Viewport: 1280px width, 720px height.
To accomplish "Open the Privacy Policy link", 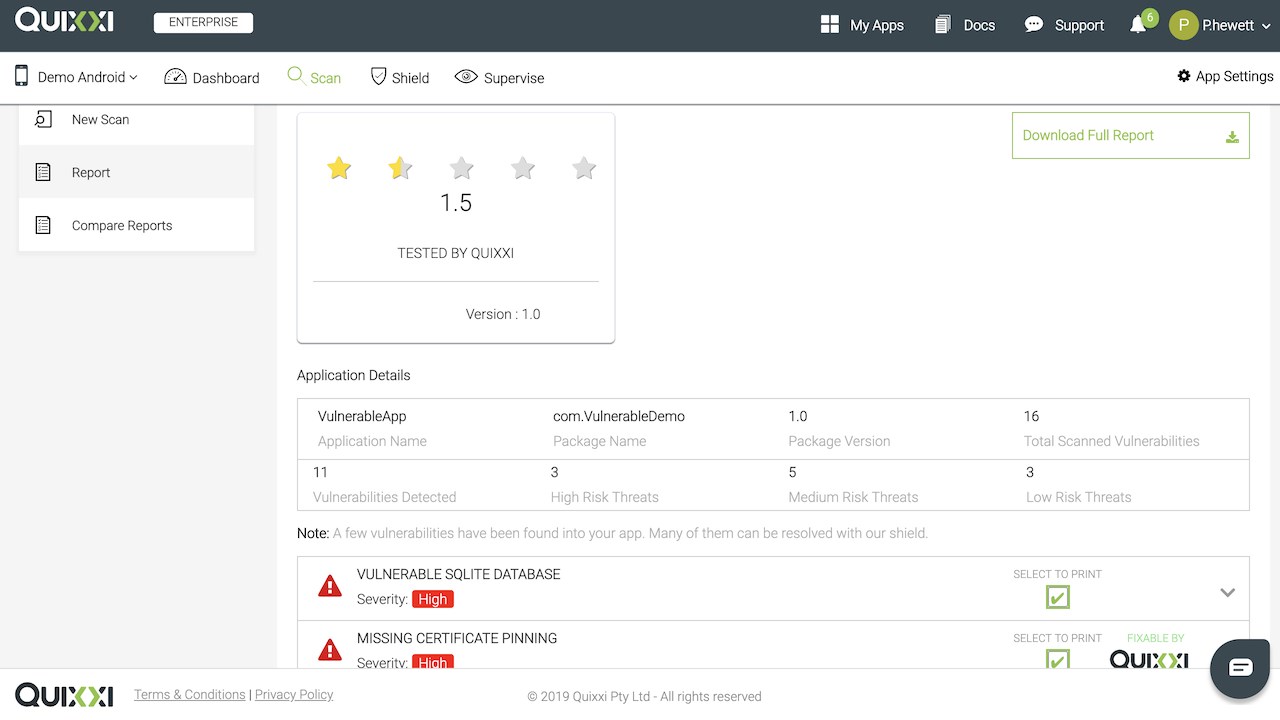I will [x=294, y=695].
